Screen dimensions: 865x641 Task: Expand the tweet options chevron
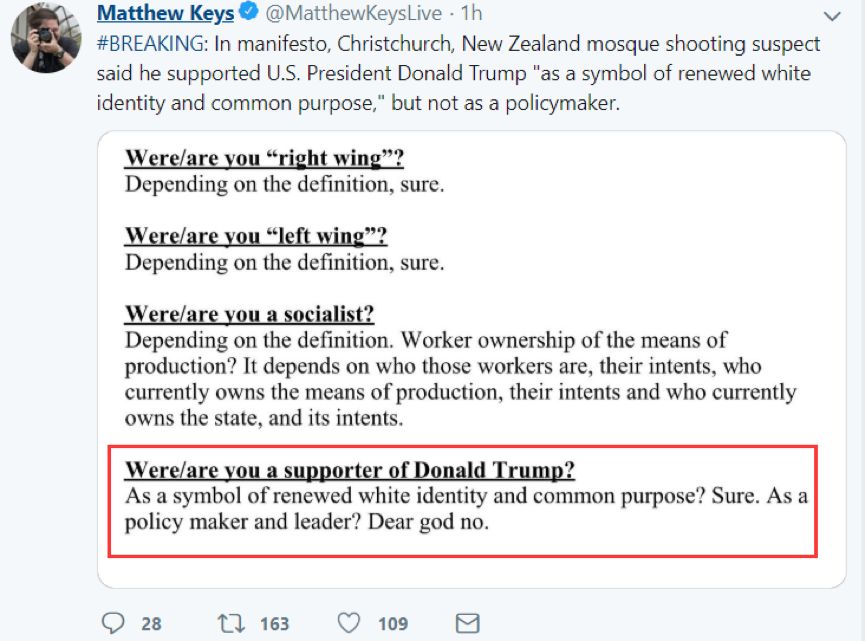tap(831, 16)
